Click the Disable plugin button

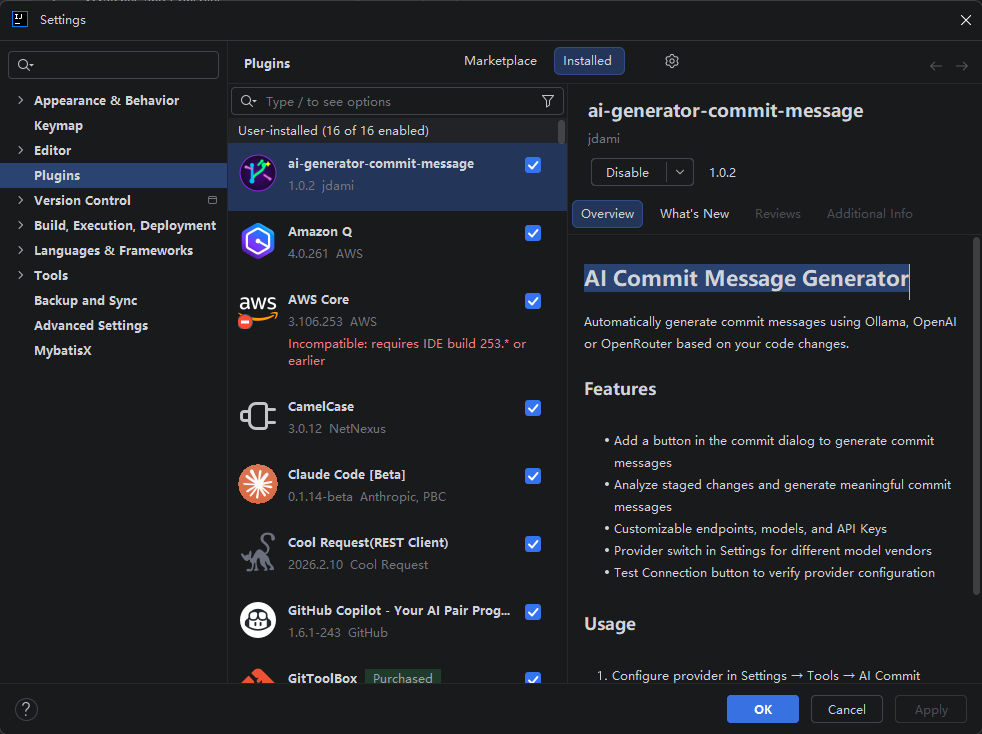pyautogui.click(x=628, y=172)
